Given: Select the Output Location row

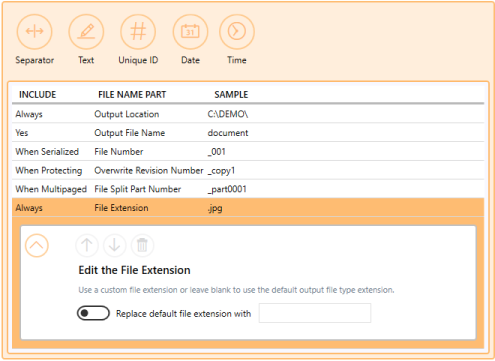Looking at the screenshot, I should coord(248,114).
